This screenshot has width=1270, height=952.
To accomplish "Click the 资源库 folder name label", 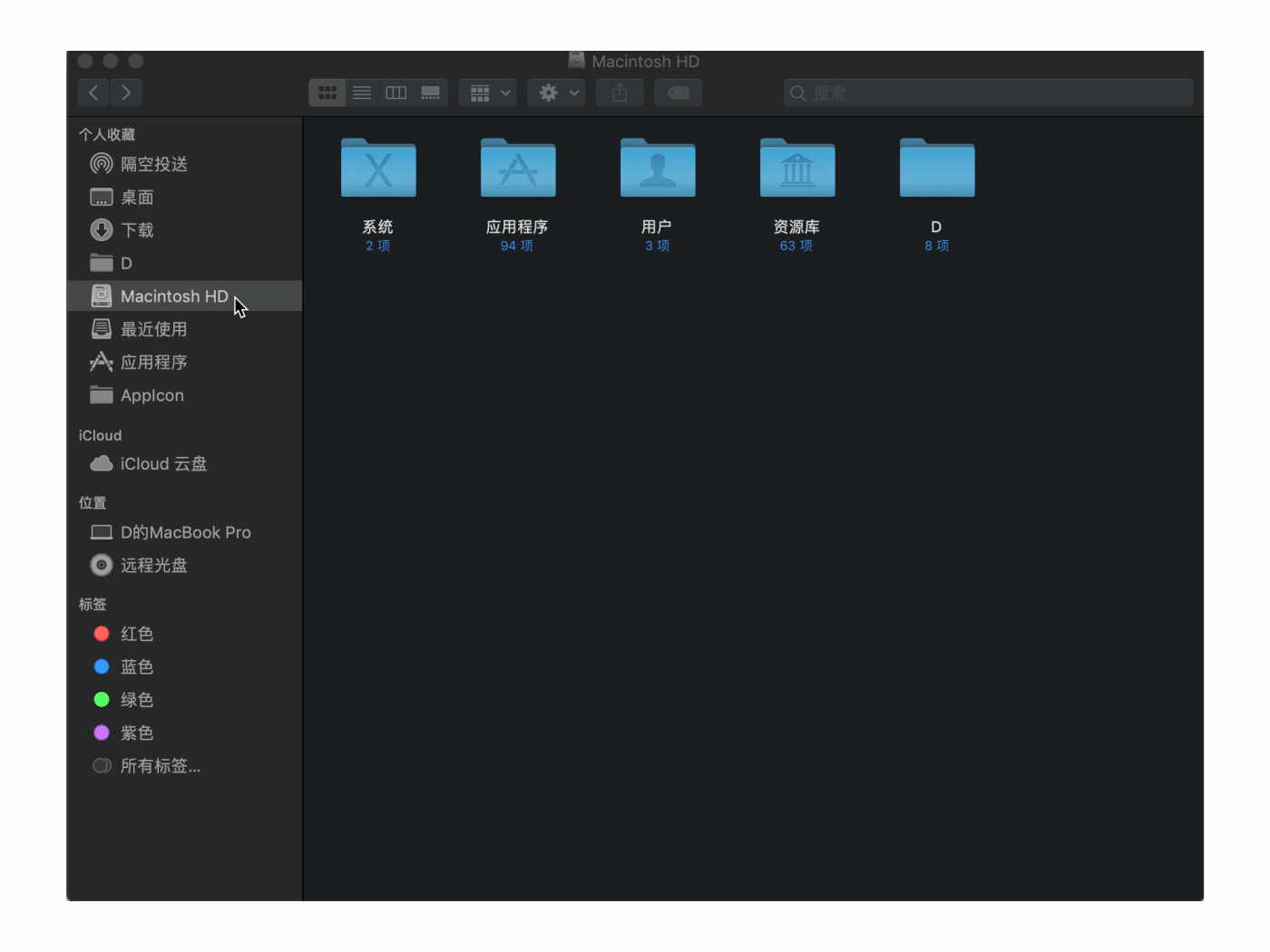I will 796,227.
